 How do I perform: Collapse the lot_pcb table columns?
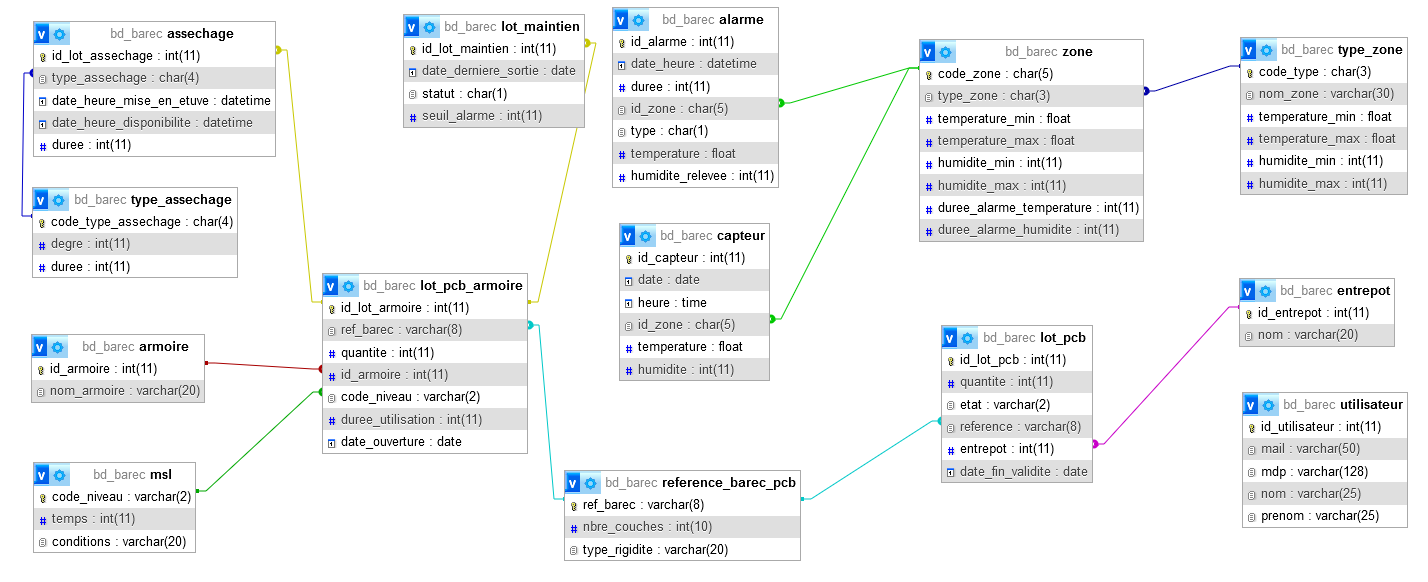click(x=950, y=338)
